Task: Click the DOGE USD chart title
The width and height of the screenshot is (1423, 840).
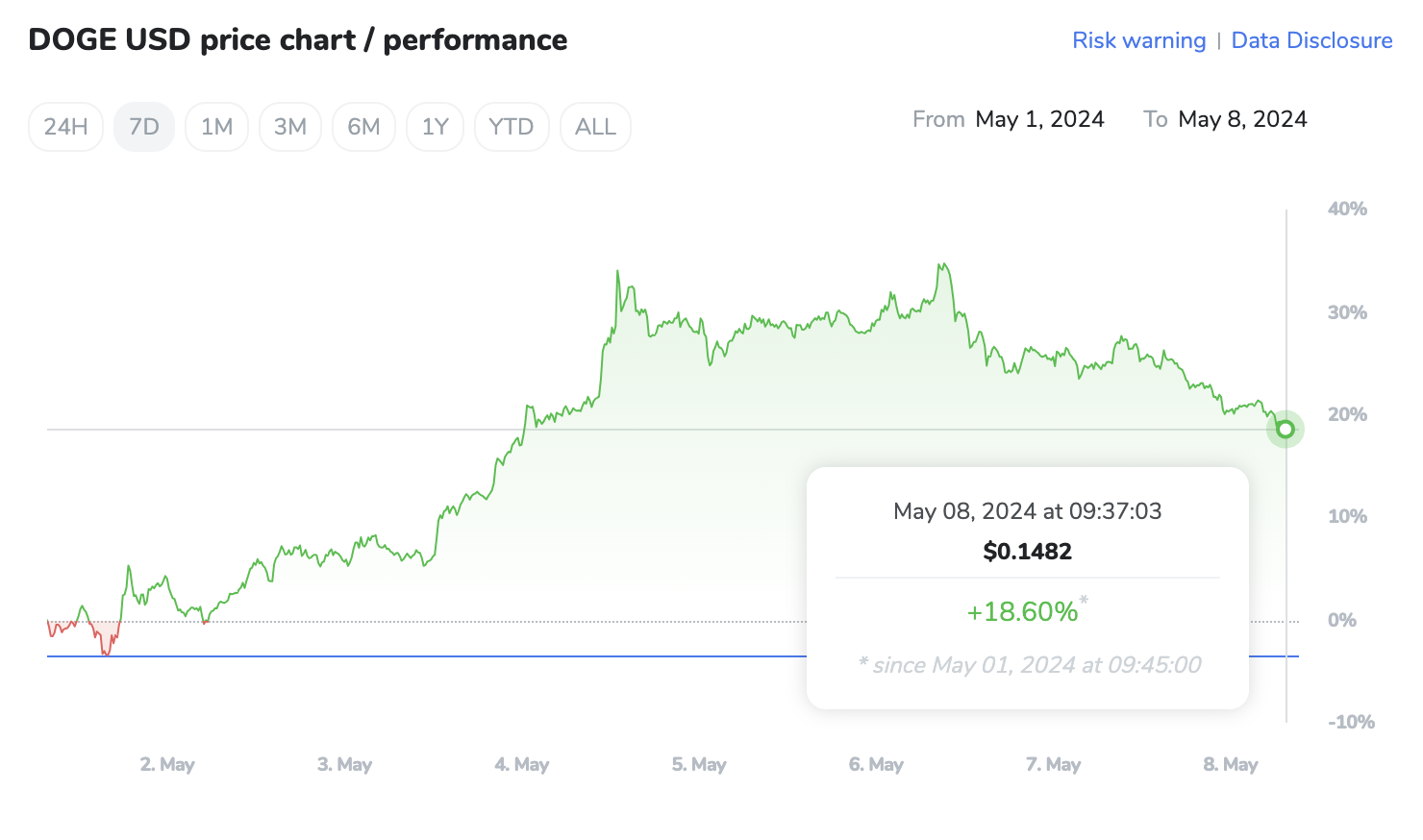Action: point(298,39)
